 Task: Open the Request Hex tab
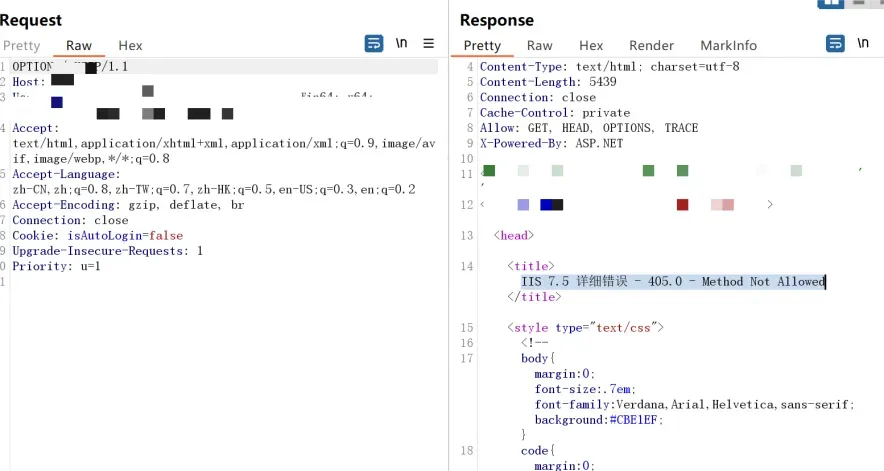coord(130,46)
